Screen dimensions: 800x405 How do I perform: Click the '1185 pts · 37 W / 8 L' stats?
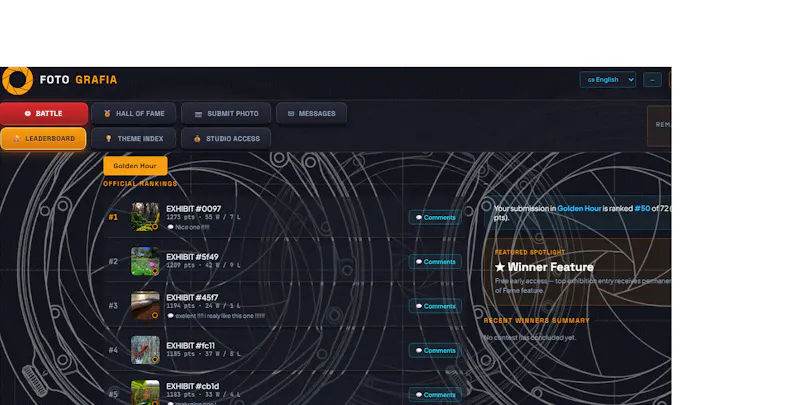[203, 354]
